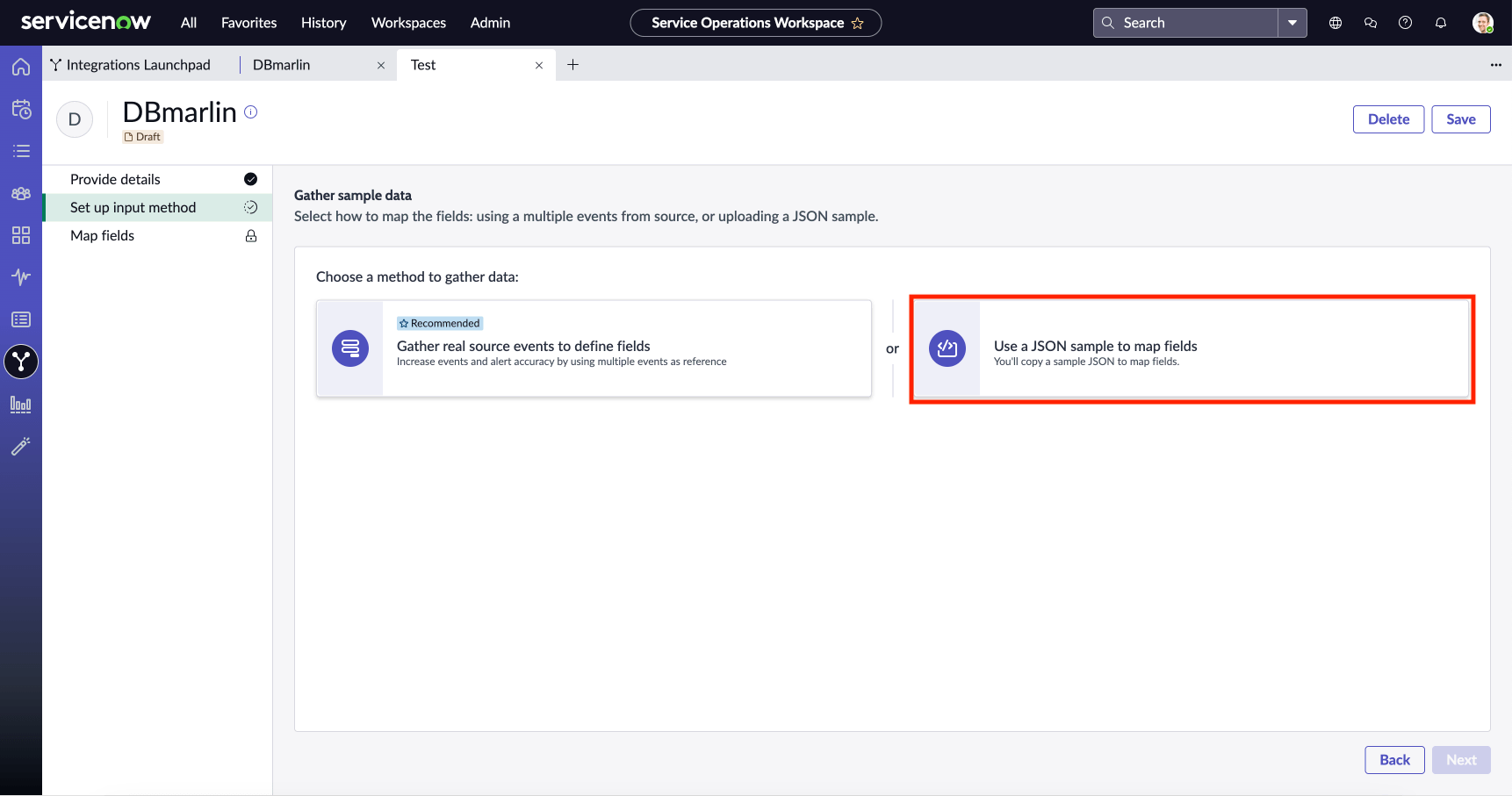Switch to Integrations Launchpad tab
The height and width of the screenshot is (796, 1512).
139,65
